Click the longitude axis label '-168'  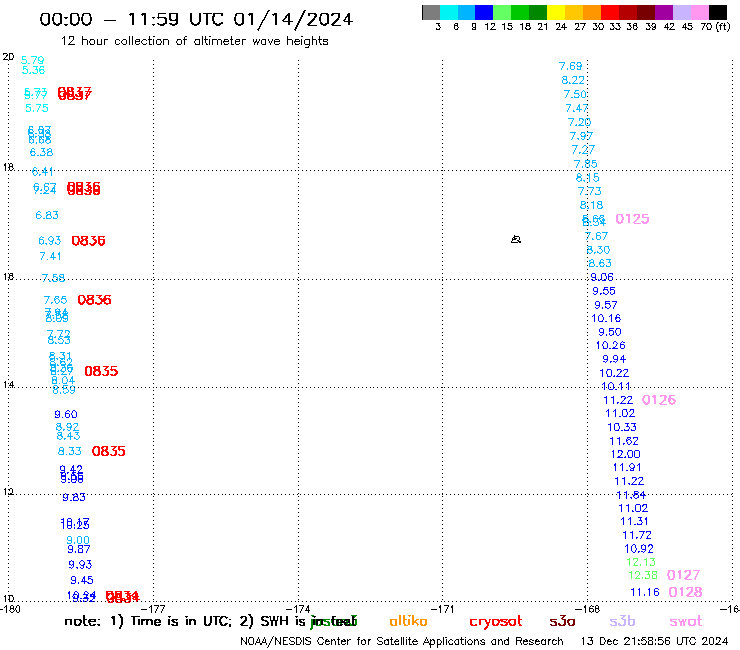tap(588, 609)
